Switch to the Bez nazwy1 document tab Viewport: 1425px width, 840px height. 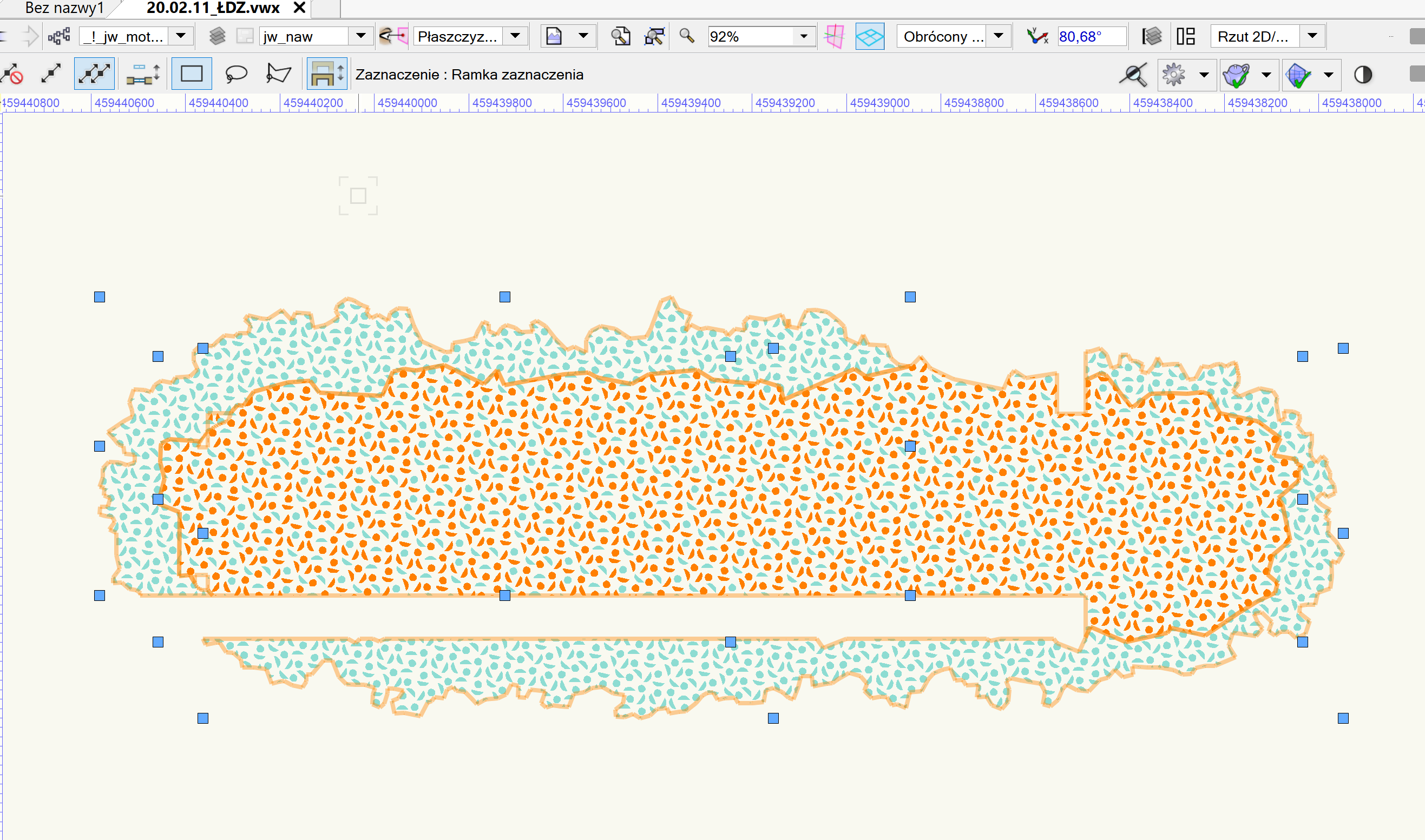tap(64, 9)
